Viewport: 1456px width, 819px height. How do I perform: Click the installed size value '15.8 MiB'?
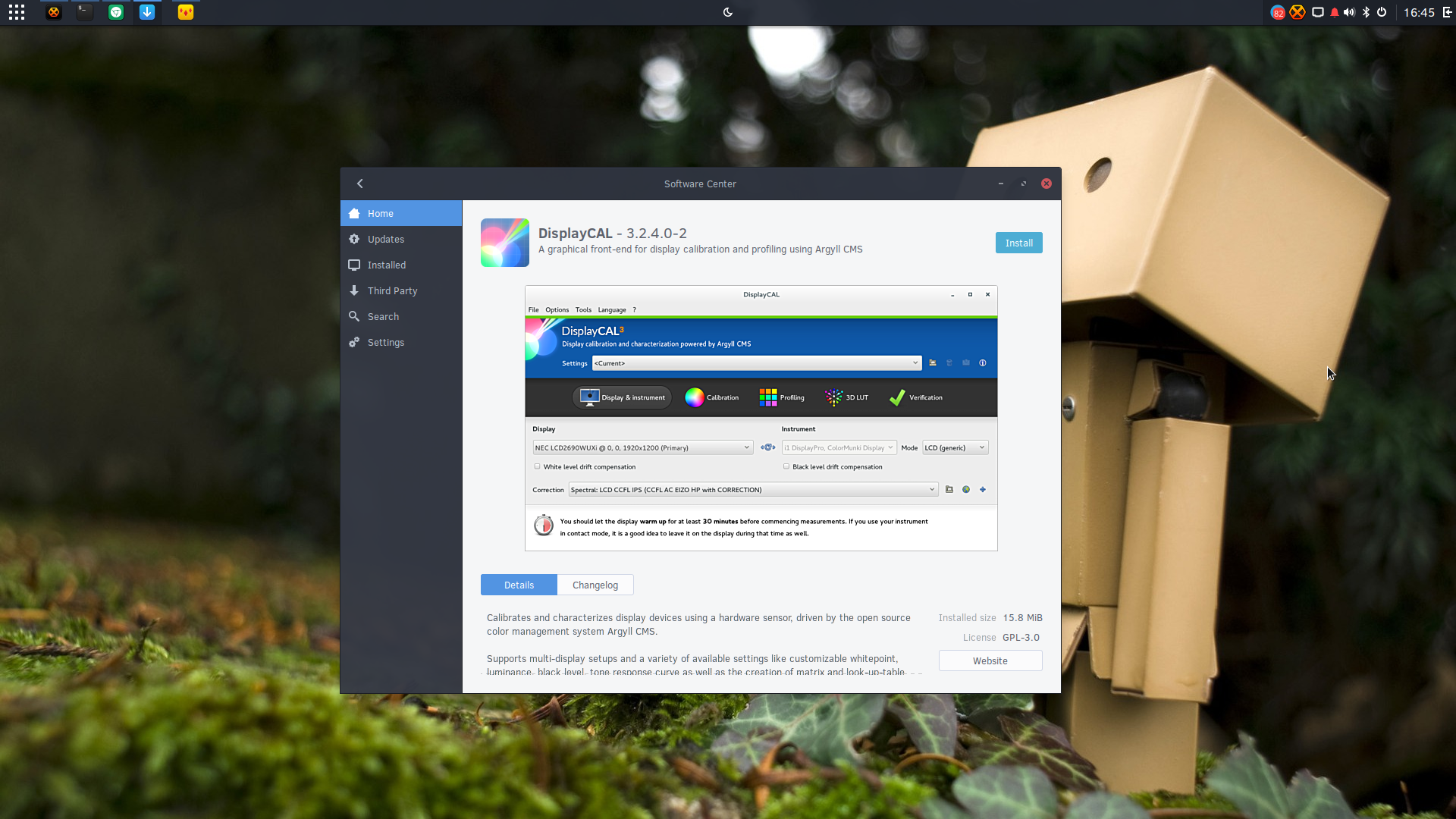click(x=1022, y=617)
